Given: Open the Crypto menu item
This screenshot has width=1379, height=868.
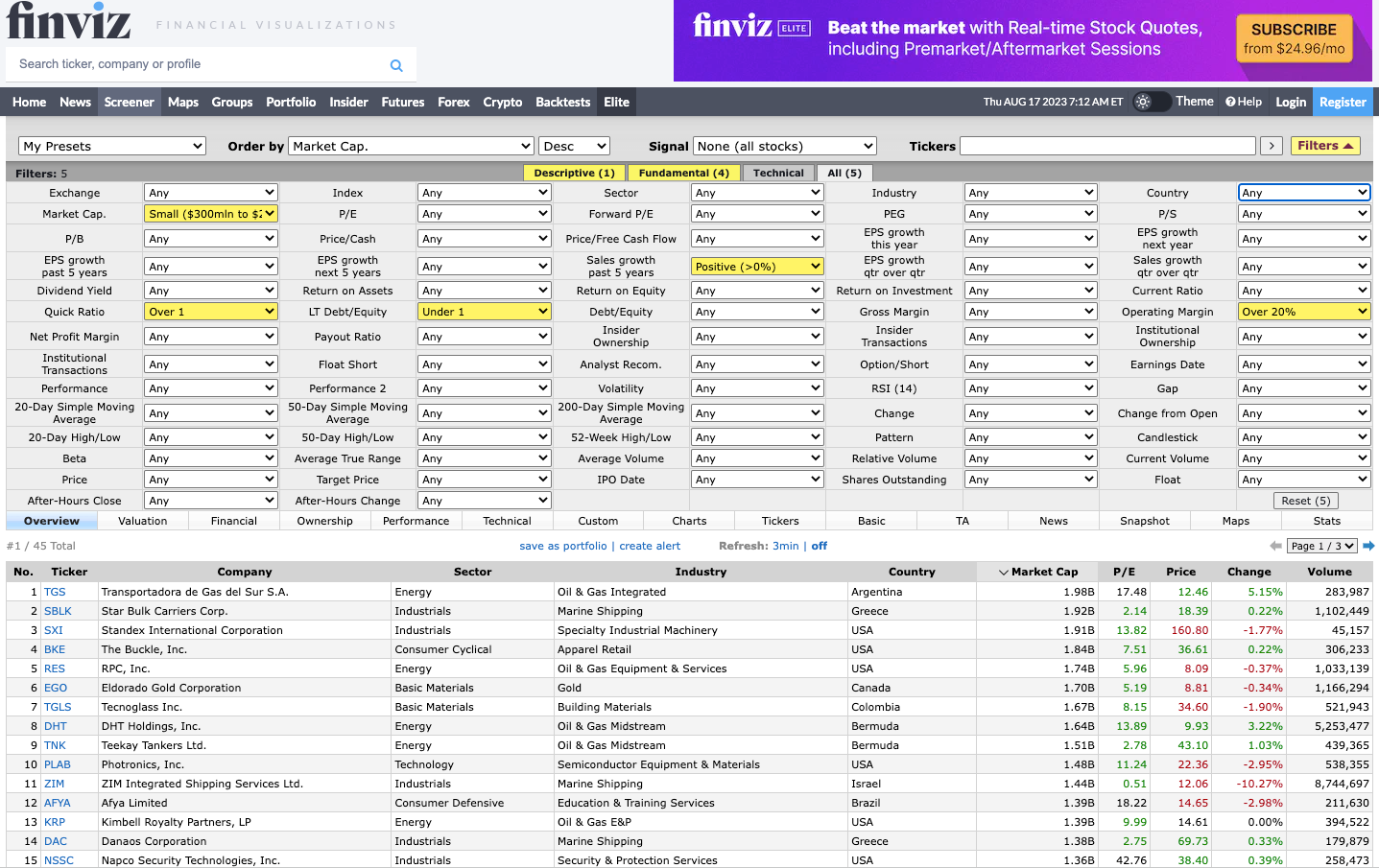Looking at the screenshot, I should (503, 102).
